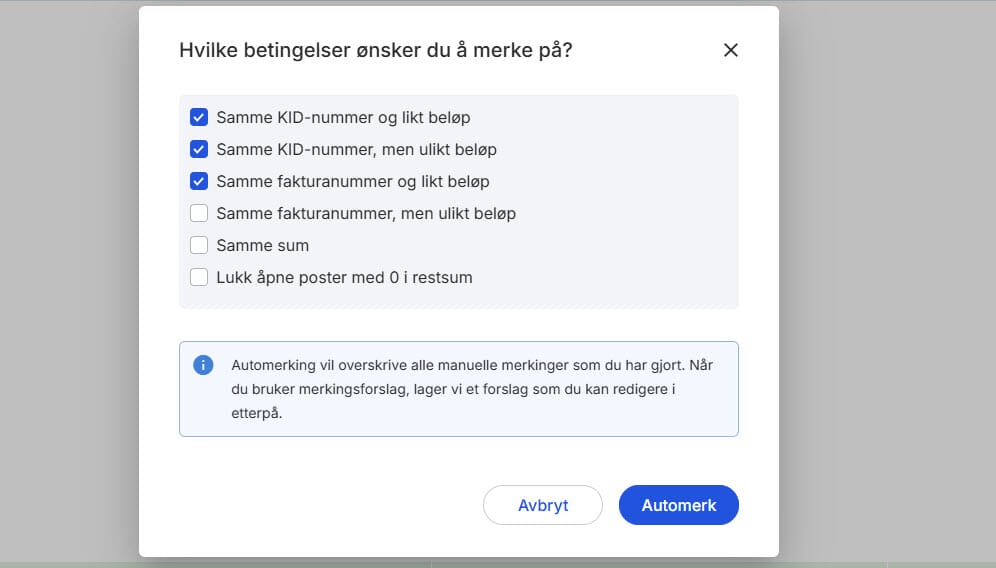Image resolution: width=996 pixels, height=568 pixels.
Task: Click the 'Samme KID-nummer, men ulikt beløp' label text
Action: pyautogui.click(x=356, y=149)
